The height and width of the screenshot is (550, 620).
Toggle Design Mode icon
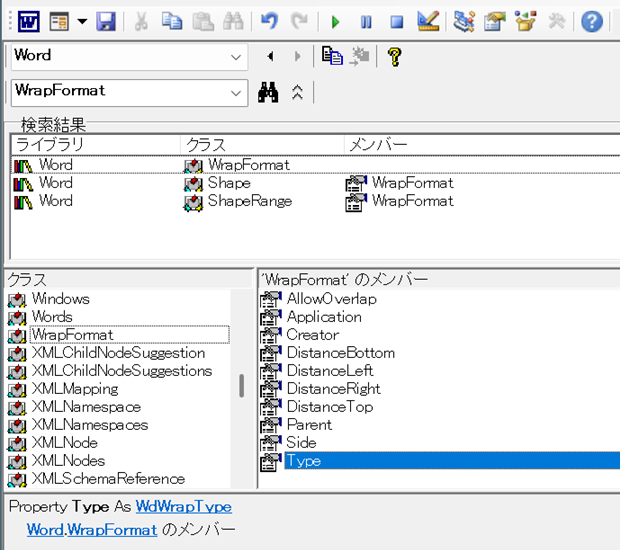(428, 21)
